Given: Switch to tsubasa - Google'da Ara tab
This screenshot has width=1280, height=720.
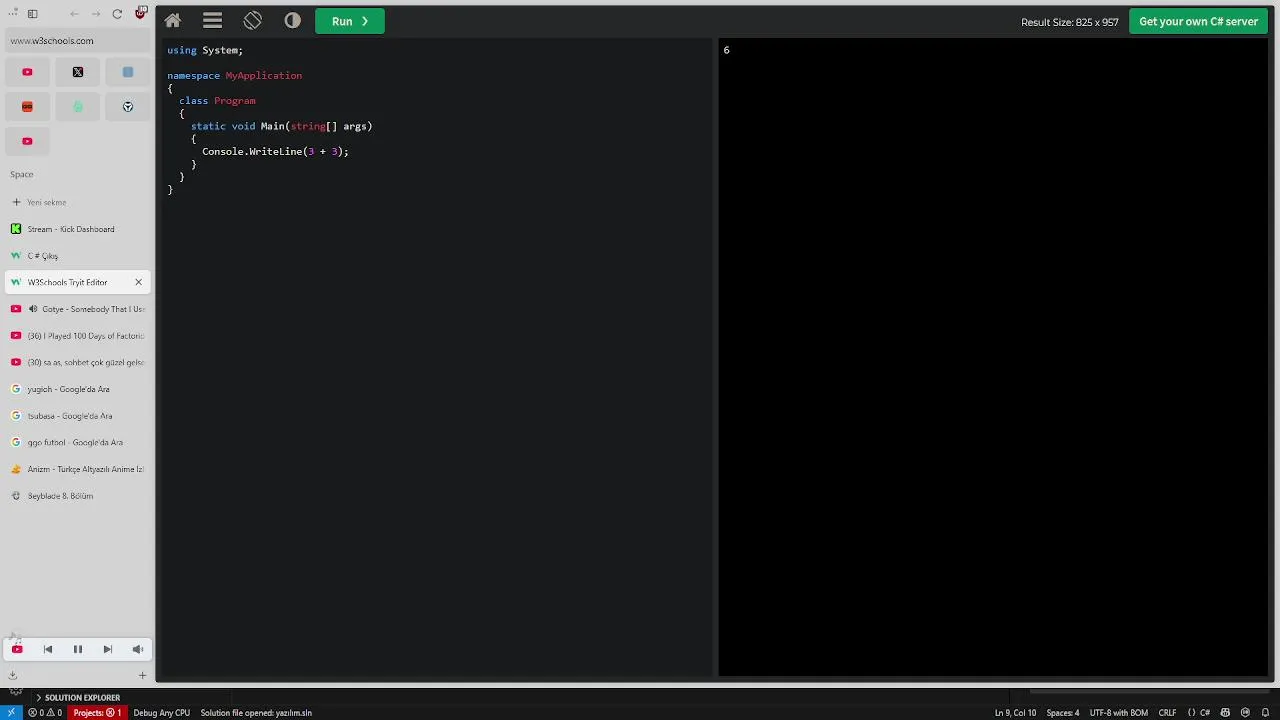Looking at the screenshot, I should 78,416.
